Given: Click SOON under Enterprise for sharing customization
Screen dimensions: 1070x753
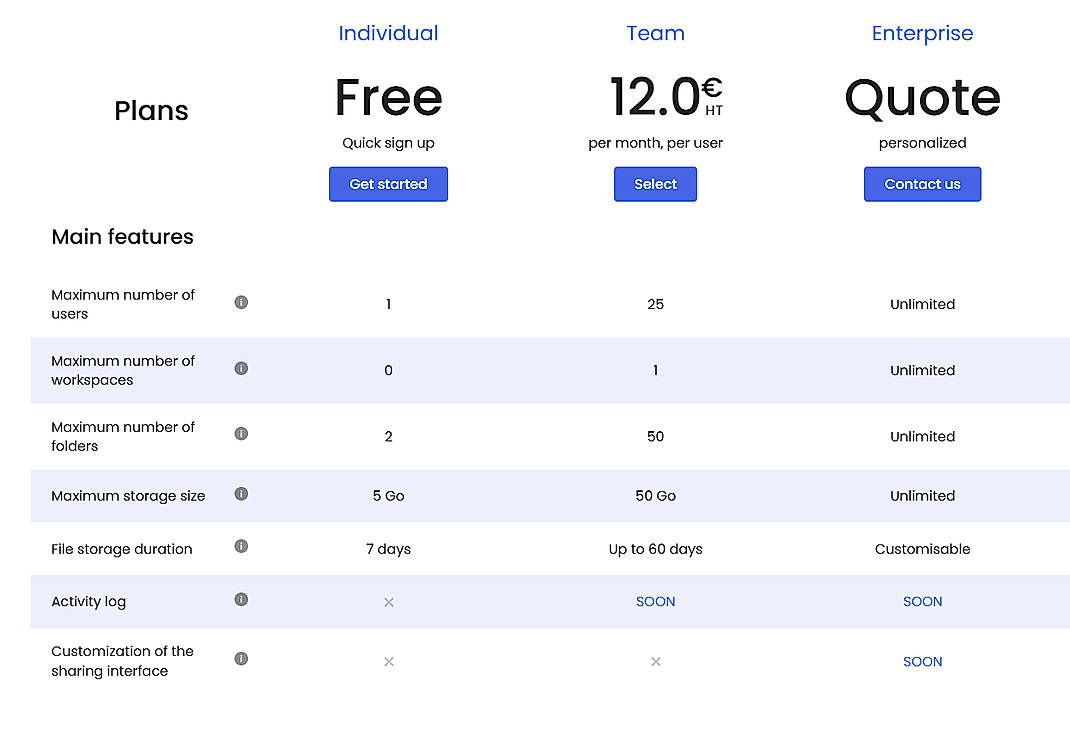Looking at the screenshot, I should [922, 661].
